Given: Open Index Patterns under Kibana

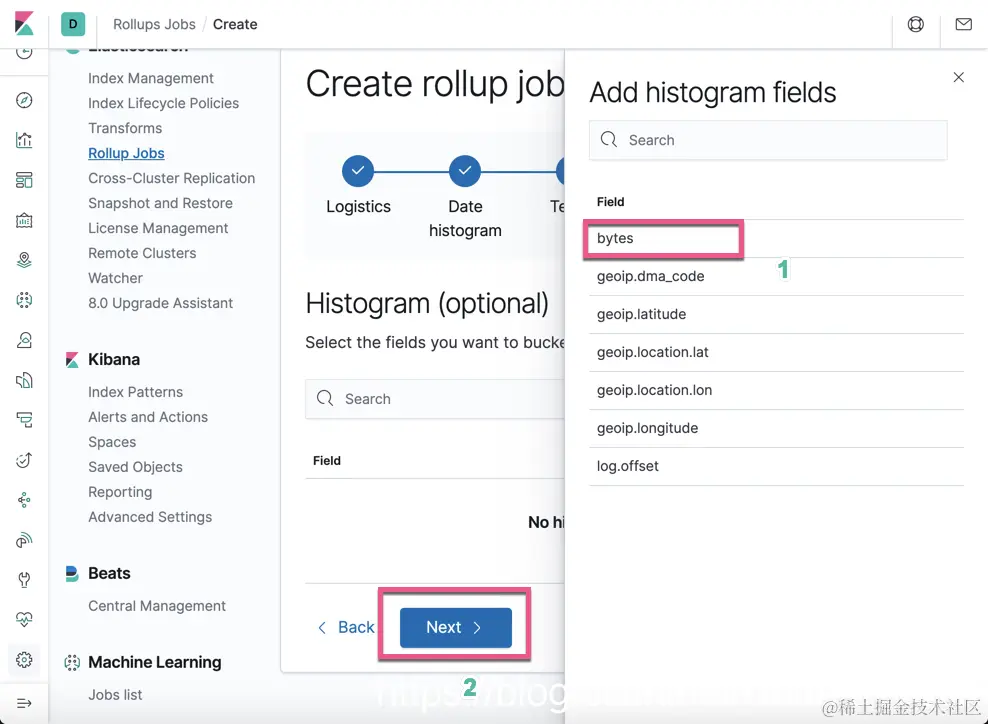Looking at the screenshot, I should point(135,392).
